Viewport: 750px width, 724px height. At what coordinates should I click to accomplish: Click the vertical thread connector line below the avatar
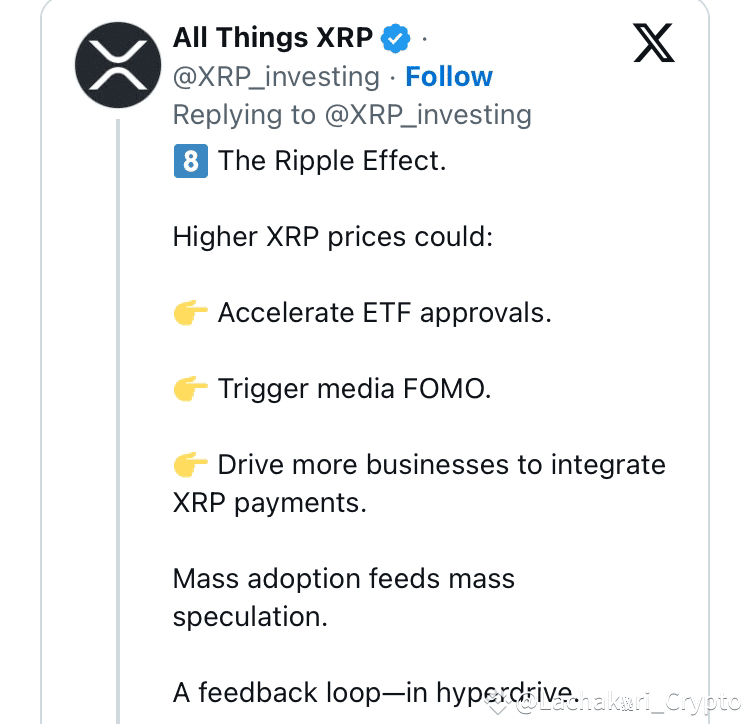click(x=118, y=421)
